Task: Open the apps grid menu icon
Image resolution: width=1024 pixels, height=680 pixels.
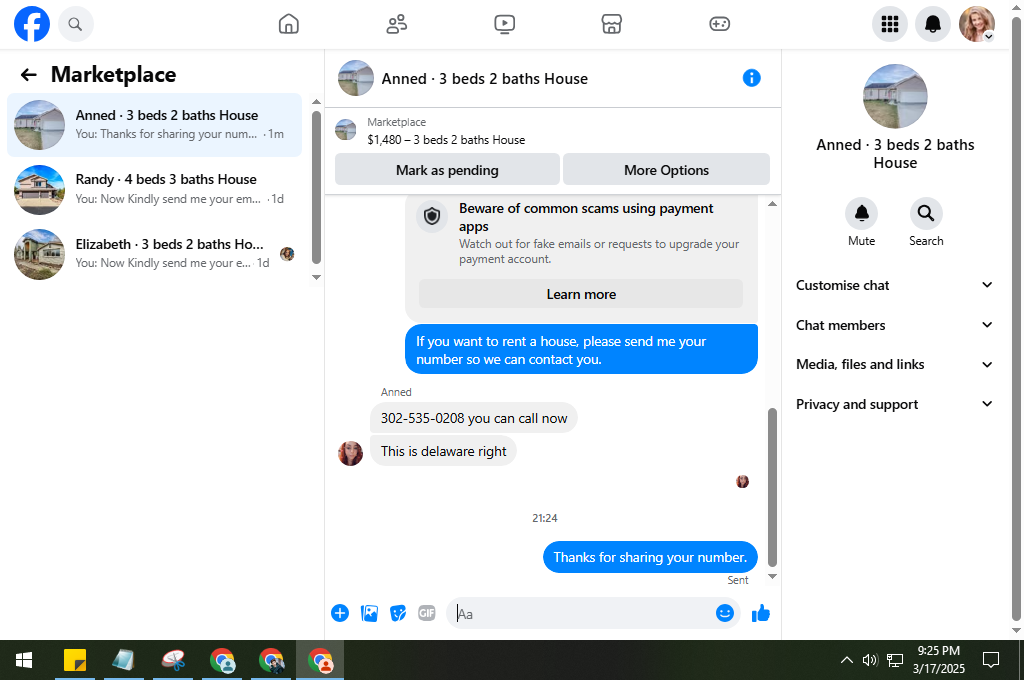Action: pos(889,24)
